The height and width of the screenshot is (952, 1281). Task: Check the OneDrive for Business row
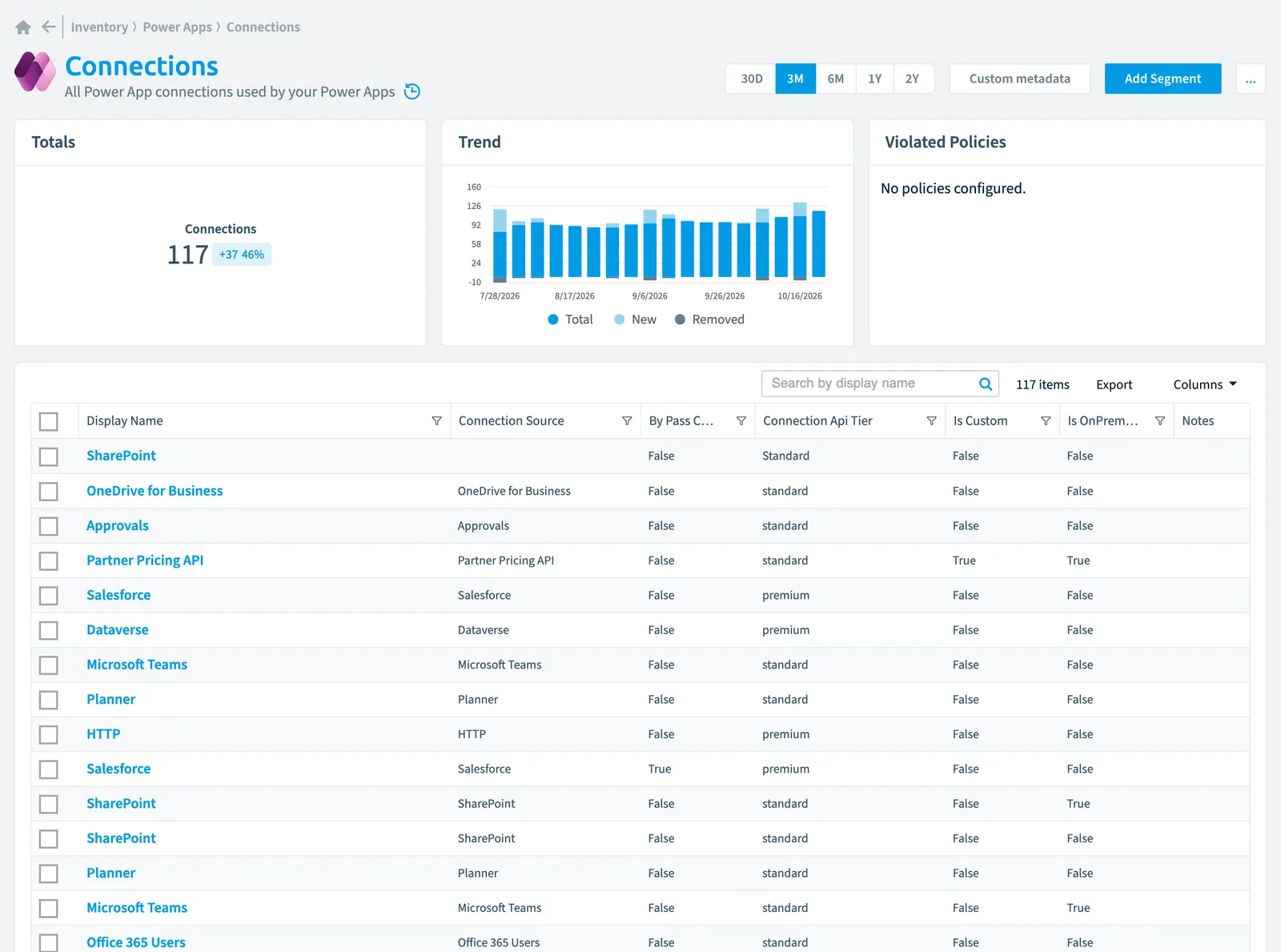(x=49, y=492)
